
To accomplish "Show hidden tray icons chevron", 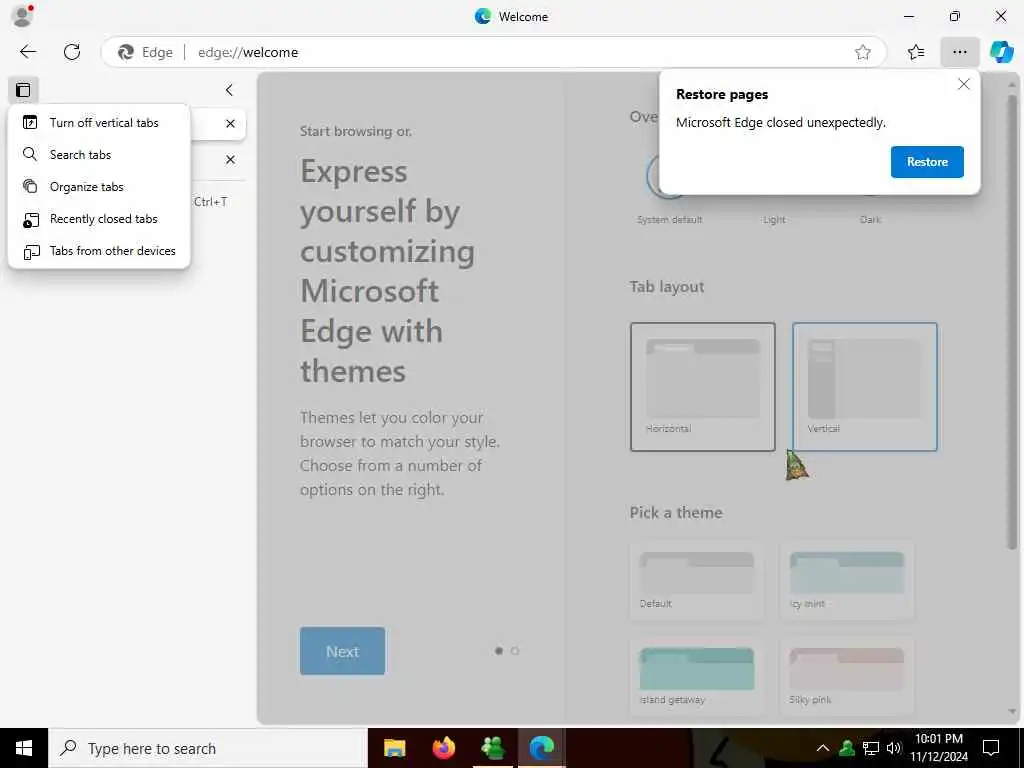I will [x=823, y=748].
